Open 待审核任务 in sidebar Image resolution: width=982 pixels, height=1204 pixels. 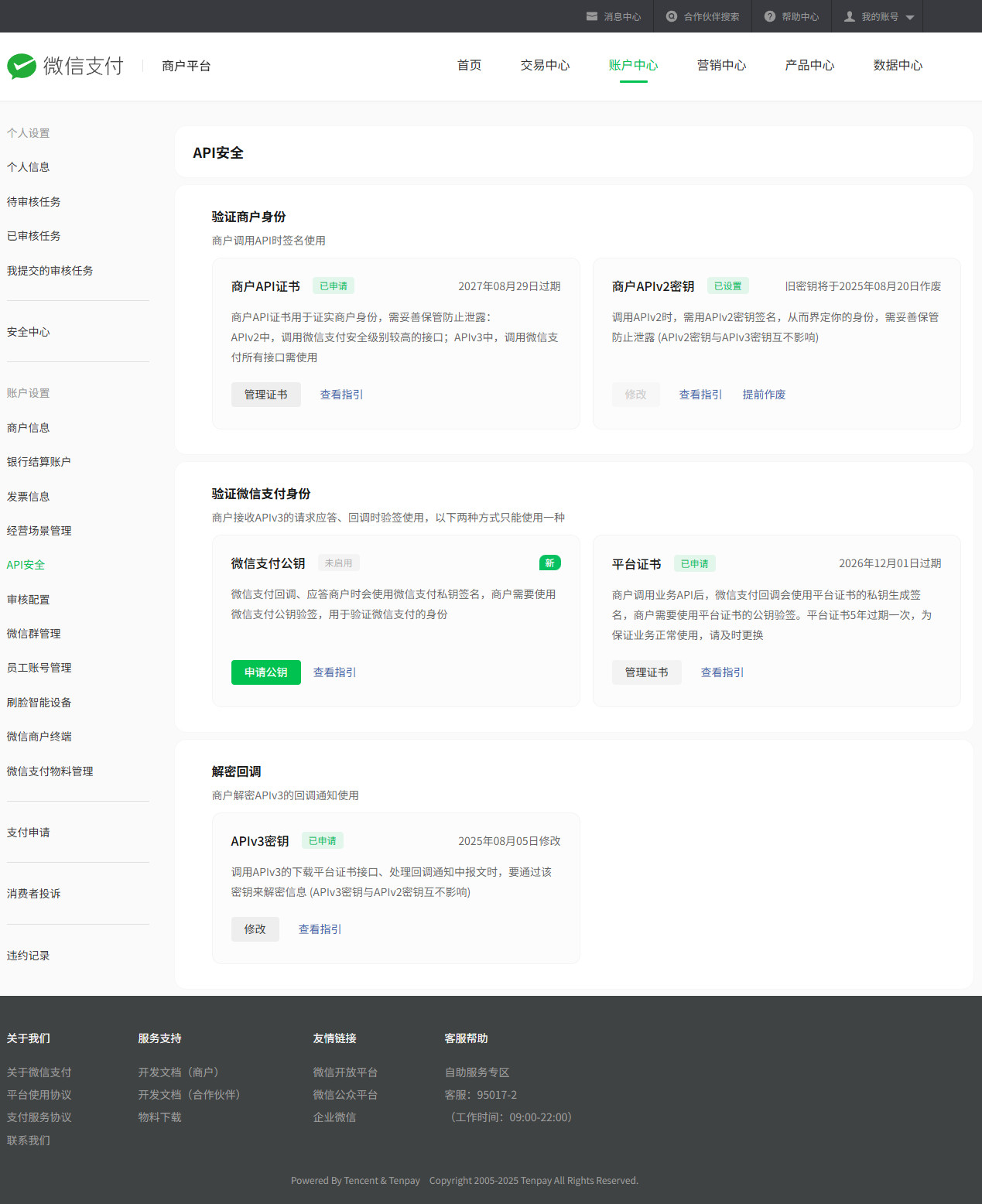tap(34, 202)
